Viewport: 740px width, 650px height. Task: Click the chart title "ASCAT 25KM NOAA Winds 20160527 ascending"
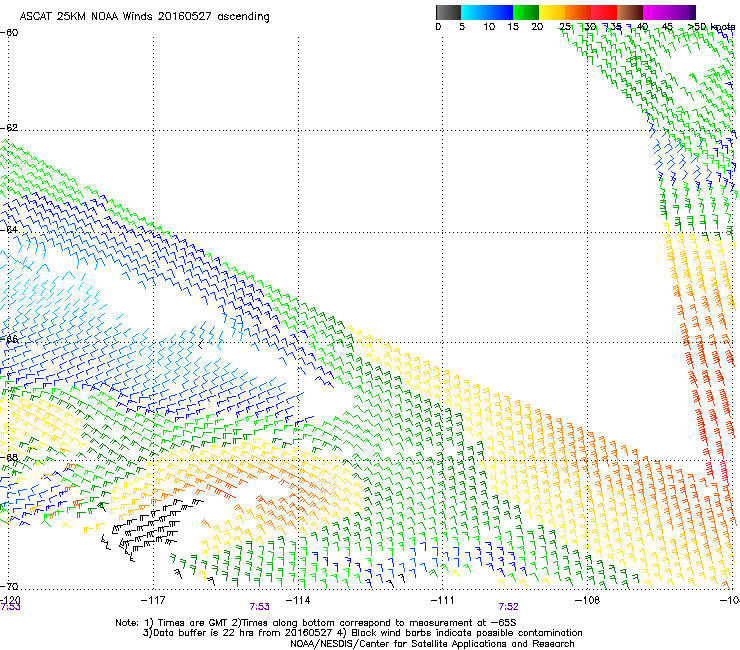(x=144, y=17)
